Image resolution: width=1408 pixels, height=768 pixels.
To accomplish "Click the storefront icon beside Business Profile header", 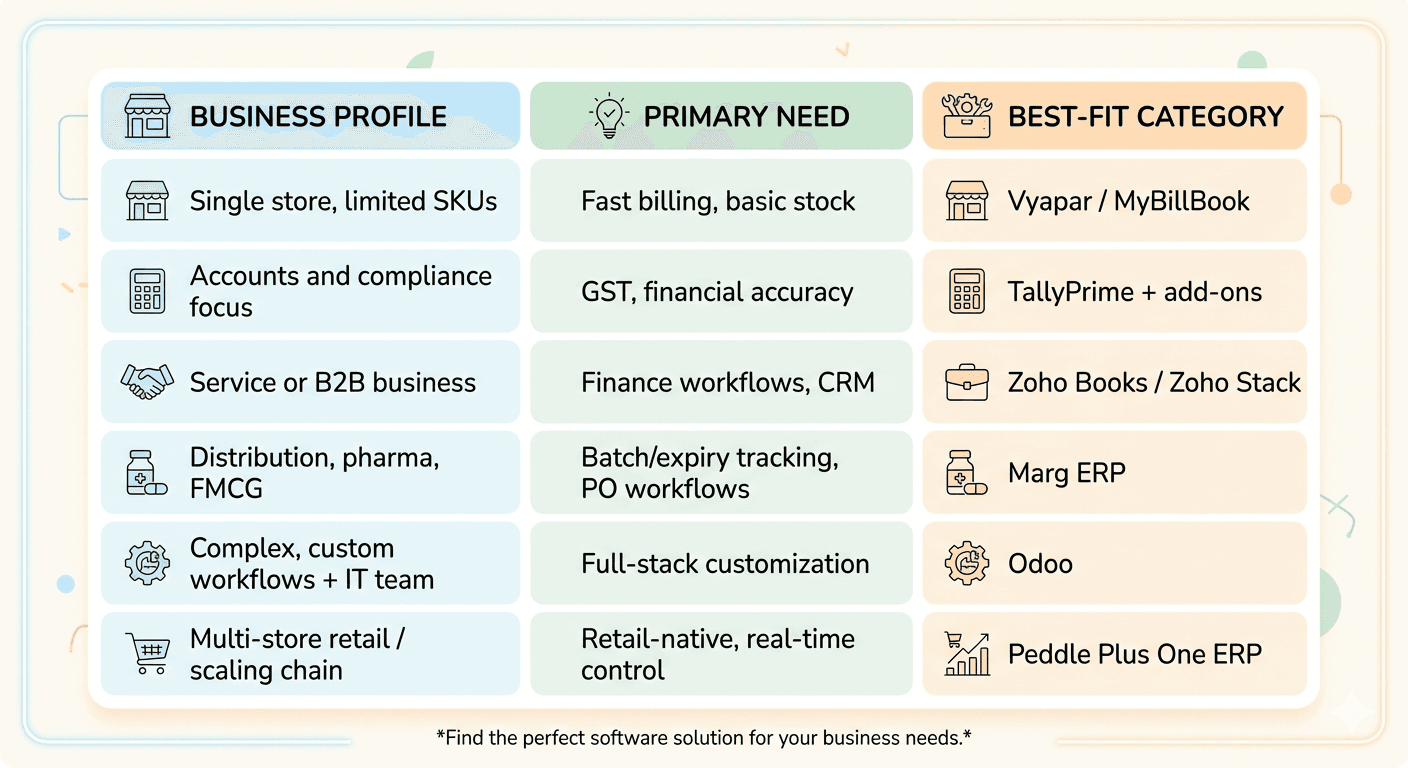I will tap(147, 116).
